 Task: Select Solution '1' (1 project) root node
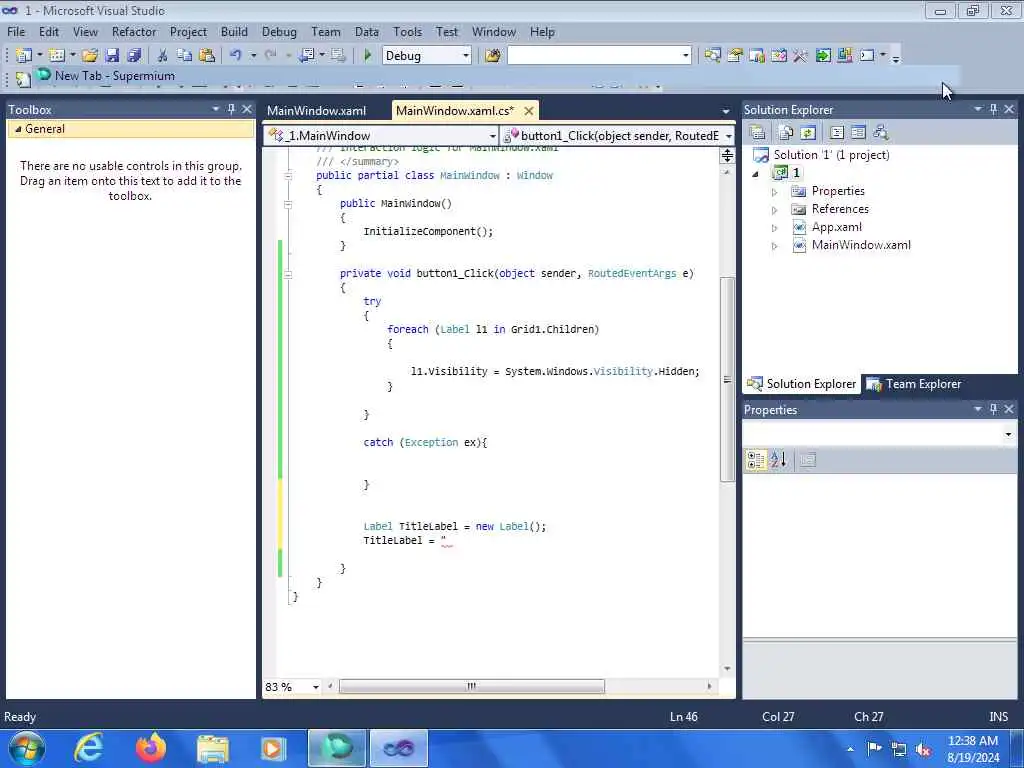(x=831, y=155)
